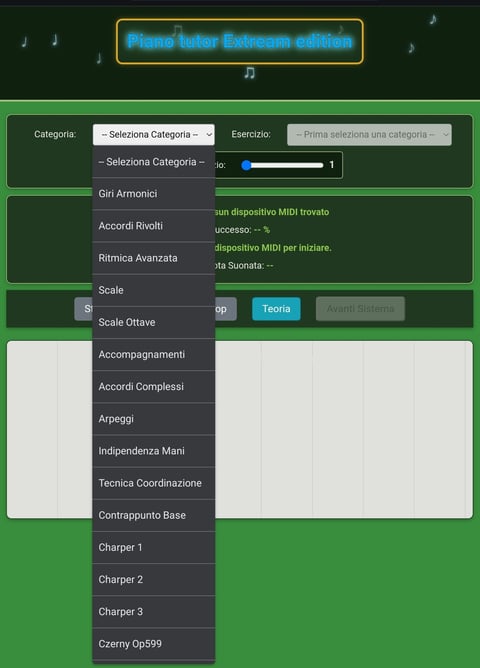Viewport: 480px width, 668px height.
Task: Click the leftmost white piano key
Action: click(32, 429)
